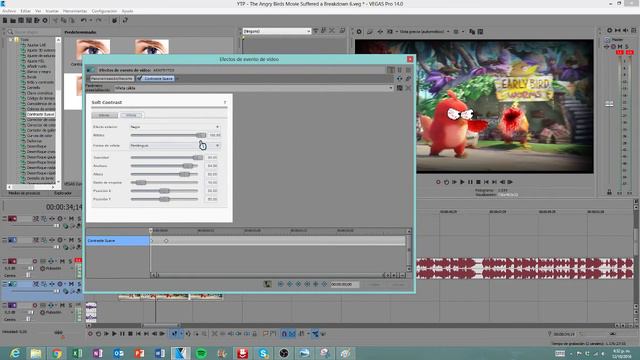Switch to Explorador tab
Image resolution: width=640 pixels, height=360 pixels.
[62, 193]
